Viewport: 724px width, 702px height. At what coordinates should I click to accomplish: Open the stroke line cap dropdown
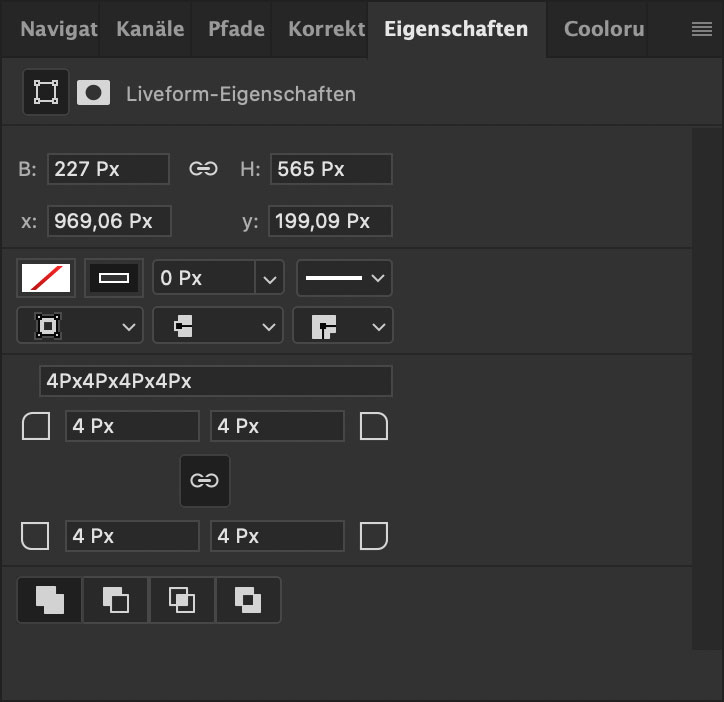(x=217, y=326)
